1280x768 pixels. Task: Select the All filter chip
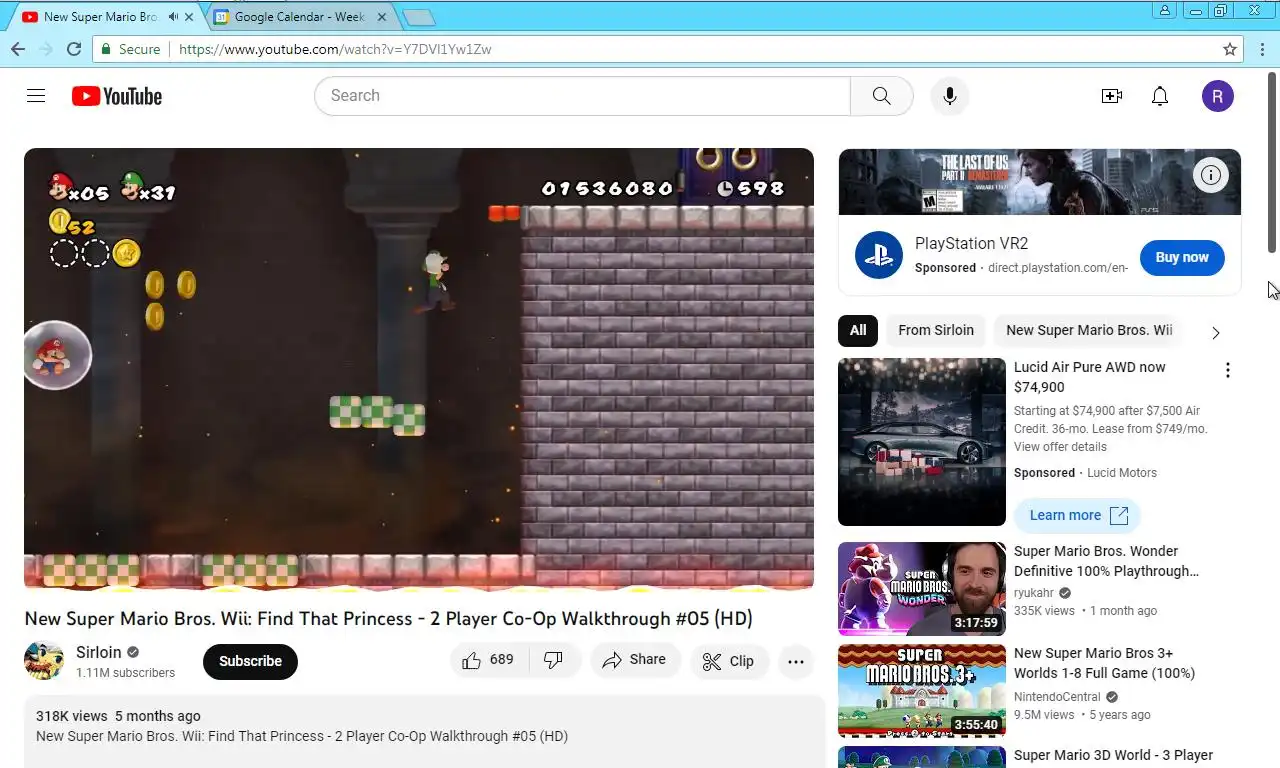tap(858, 330)
